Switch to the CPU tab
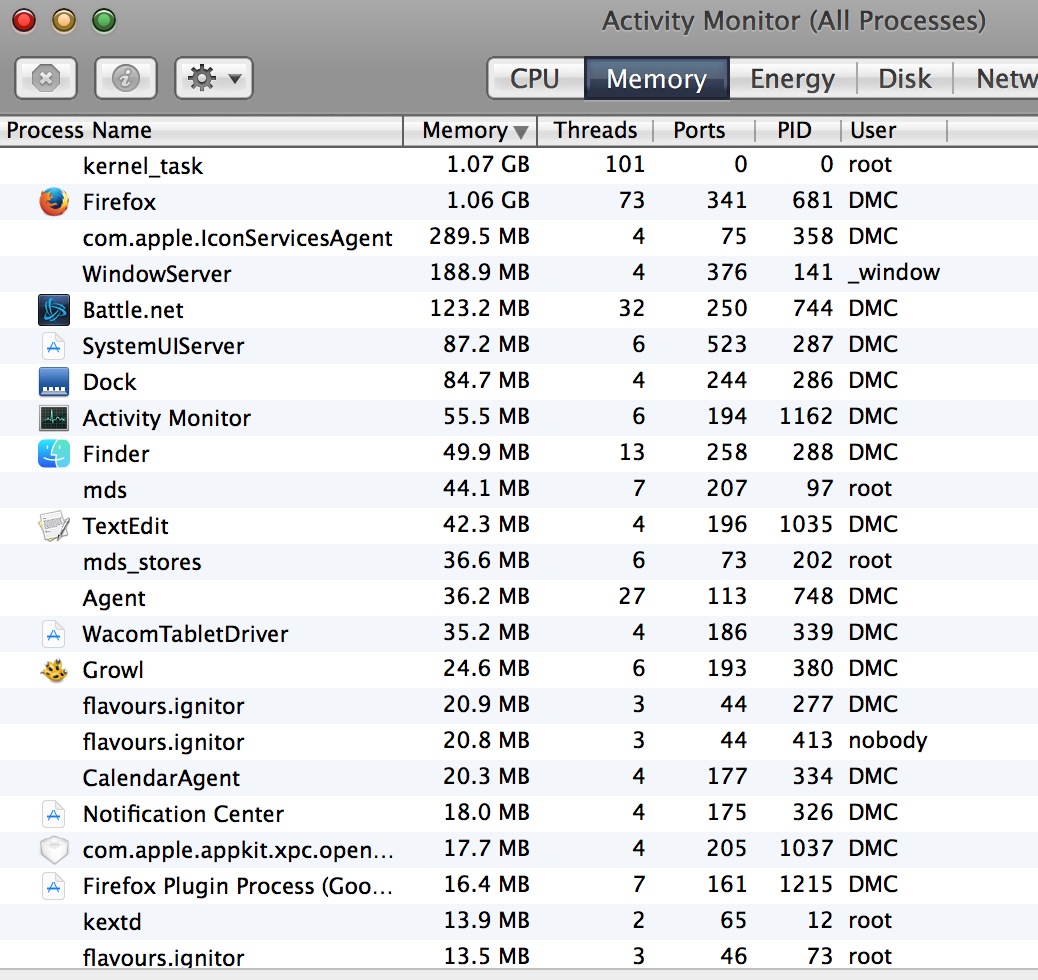The image size is (1038, 980). 534,79
